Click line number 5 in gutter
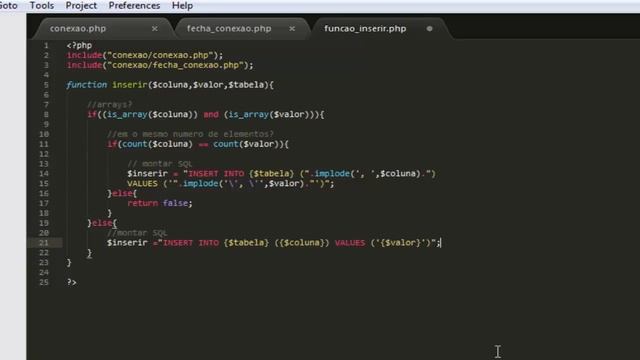The height and width of the screenshot is (360, 640). [x=46, y=85]
